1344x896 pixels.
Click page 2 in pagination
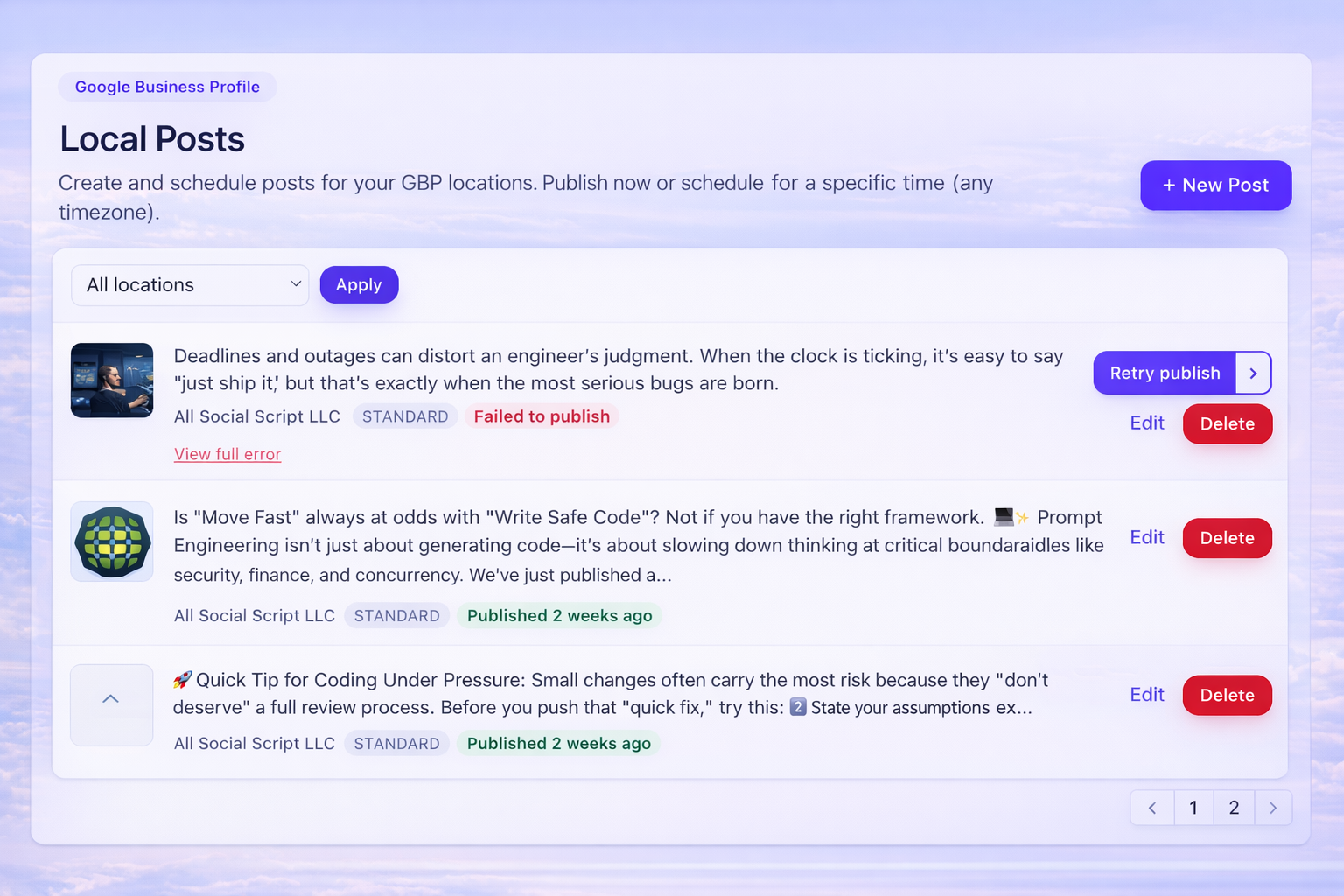[1234, 807]
